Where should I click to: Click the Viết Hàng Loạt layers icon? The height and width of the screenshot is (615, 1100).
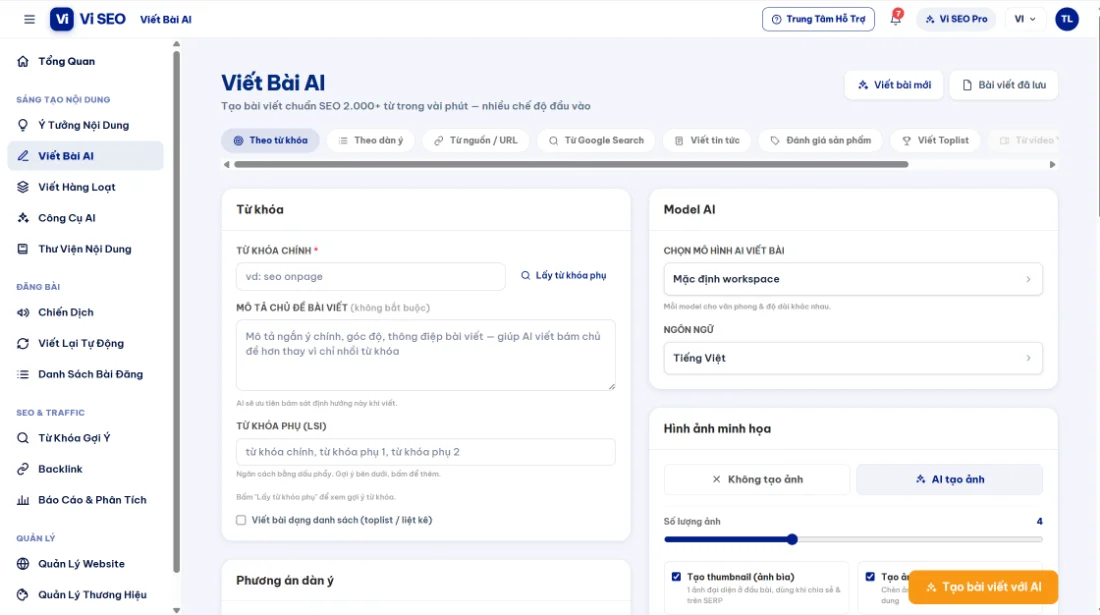tap(23, 187)
